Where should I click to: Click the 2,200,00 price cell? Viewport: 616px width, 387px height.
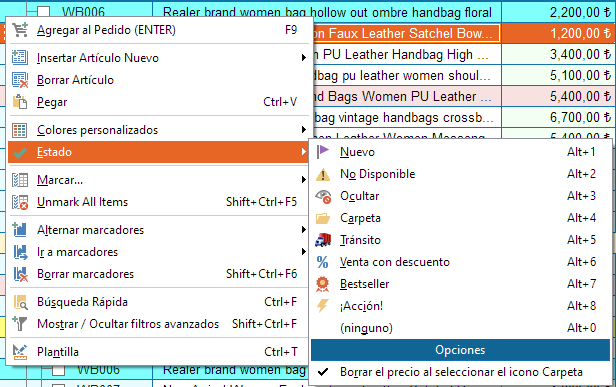pyautogui.click(x=558, y=12)
